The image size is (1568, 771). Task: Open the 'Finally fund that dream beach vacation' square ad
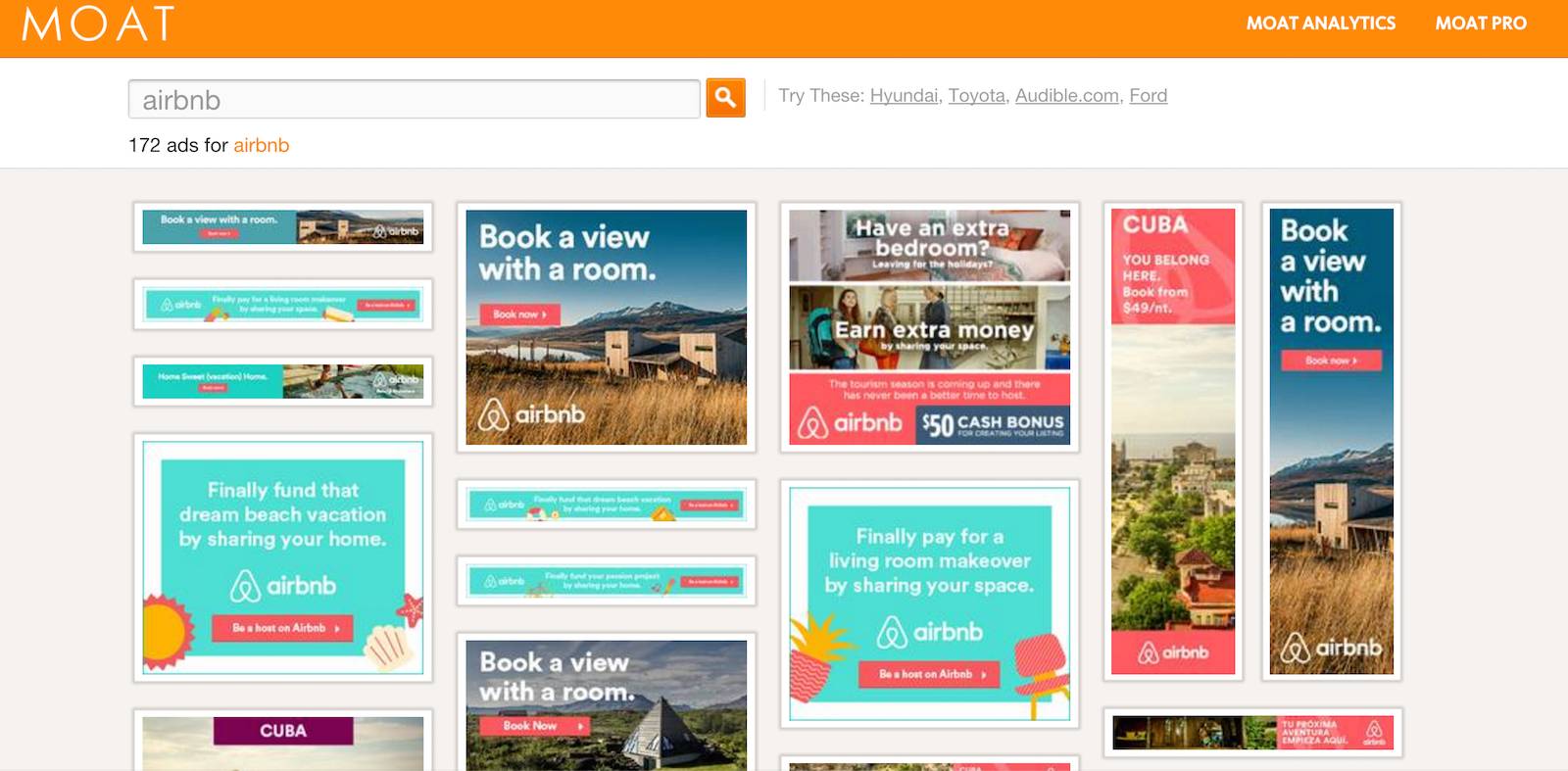(x=283, y=557)
